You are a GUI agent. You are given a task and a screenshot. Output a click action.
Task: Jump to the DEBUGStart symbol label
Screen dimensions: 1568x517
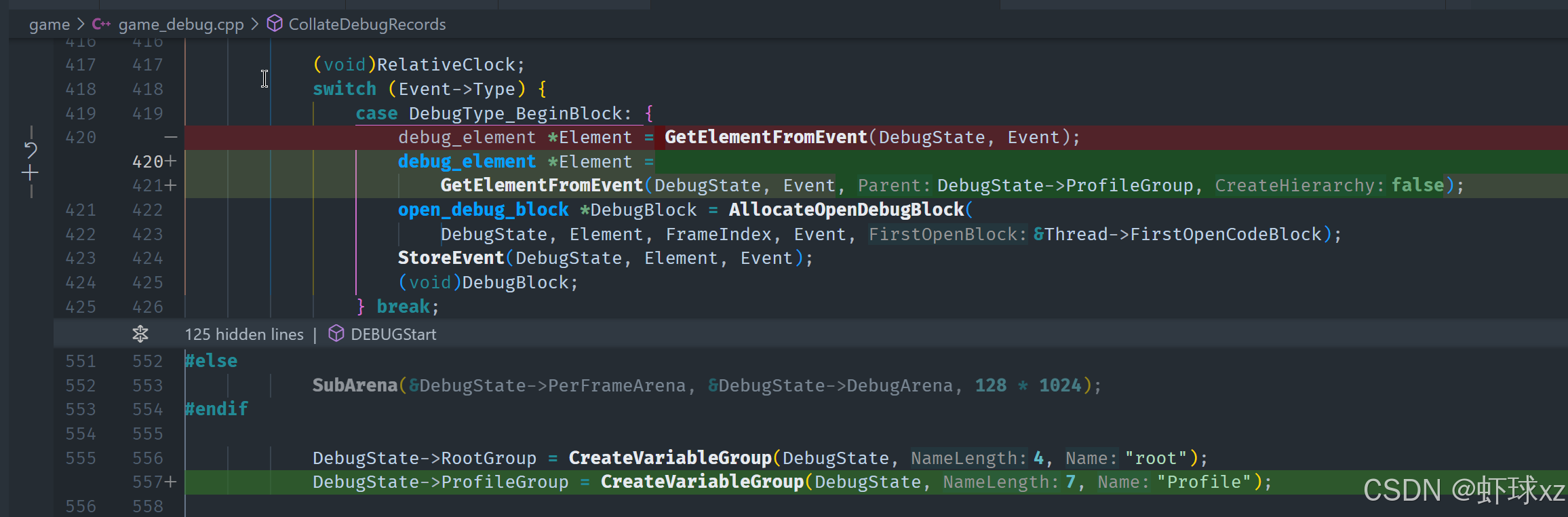pos(393,334)
